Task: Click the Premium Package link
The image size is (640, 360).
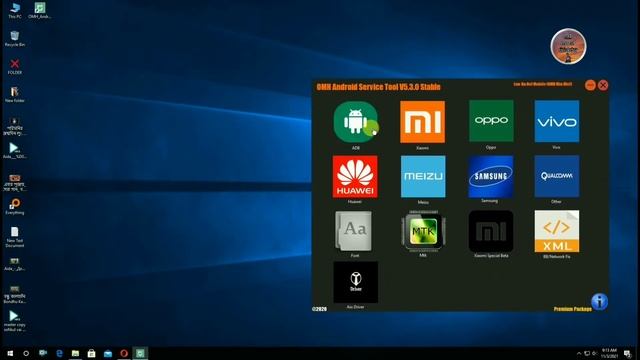Action: pyautogui.click(x=572, y=309)
